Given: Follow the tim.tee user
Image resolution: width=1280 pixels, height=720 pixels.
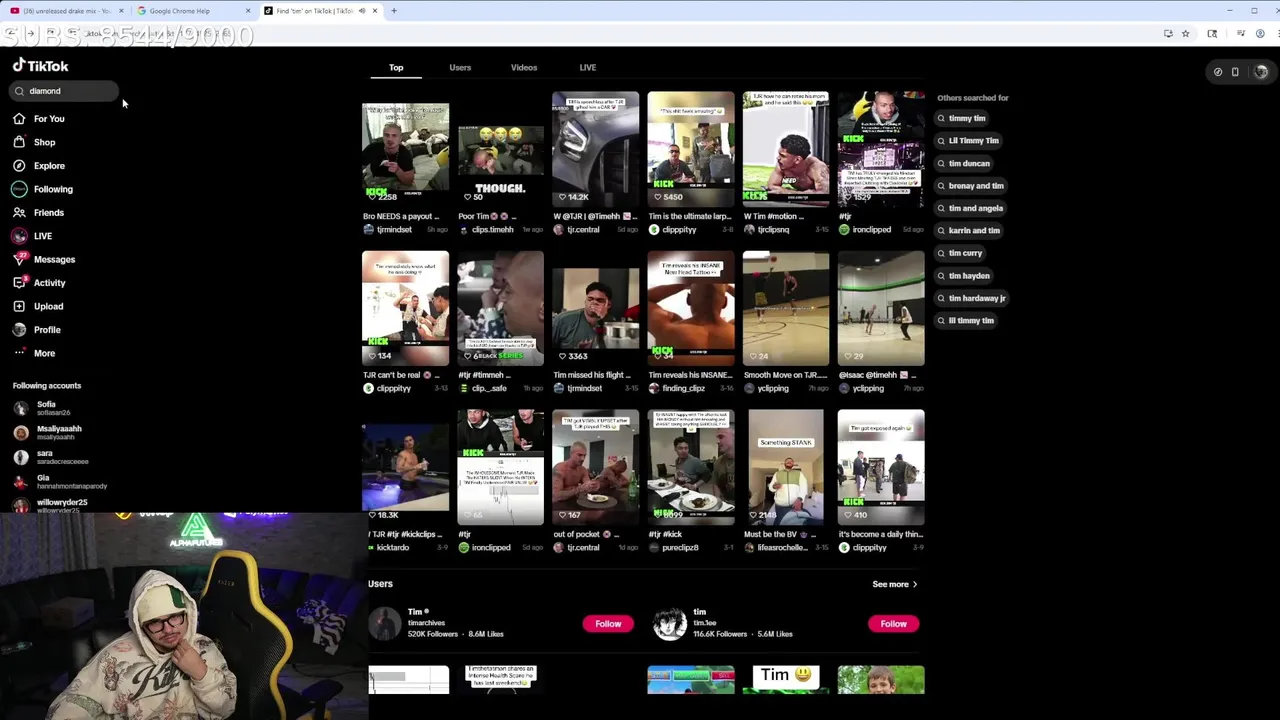Looking at the screenshot, I should pyautogui.click(x=893, y=624).
